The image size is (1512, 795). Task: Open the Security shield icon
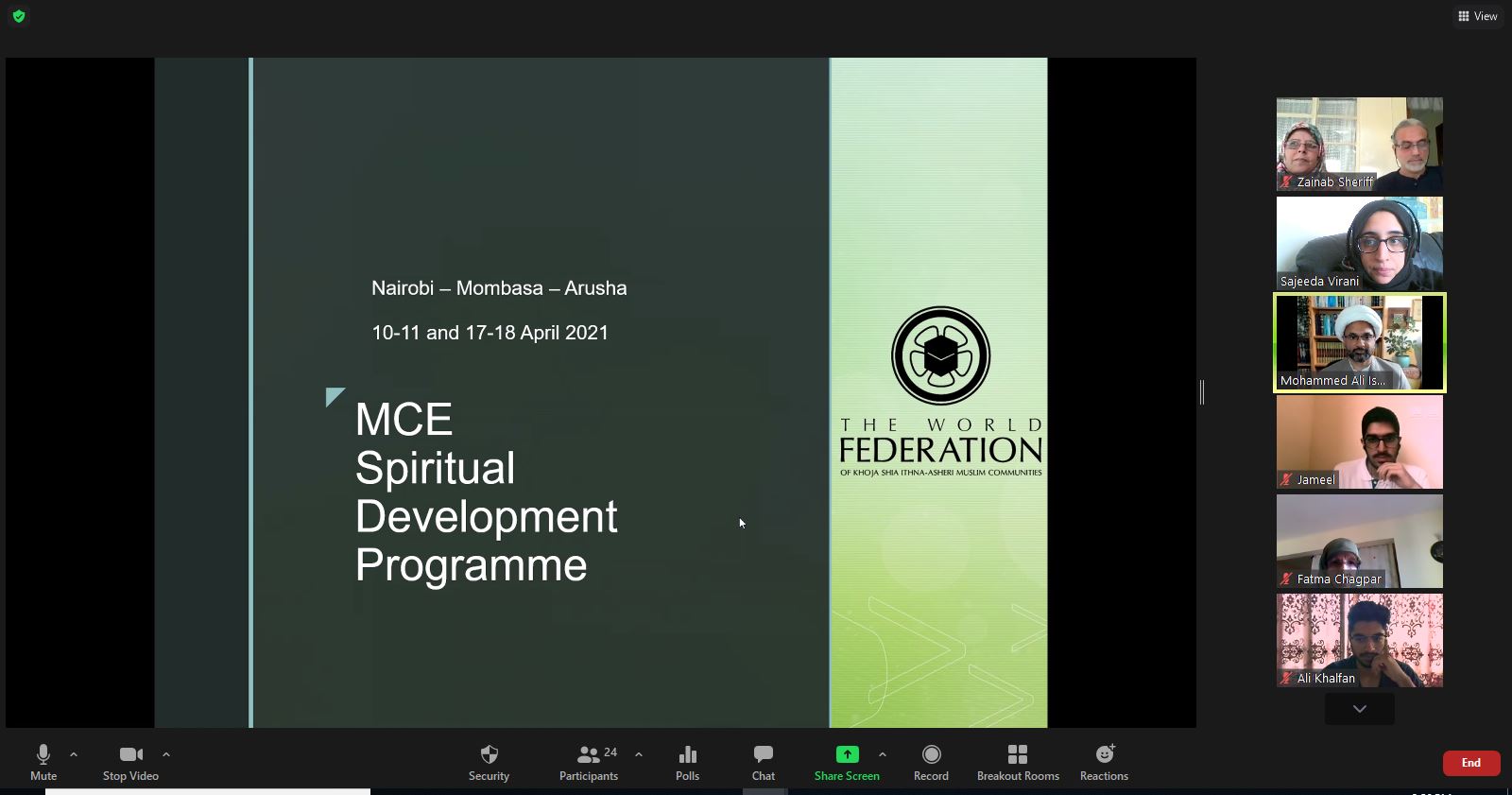point(489,754)
